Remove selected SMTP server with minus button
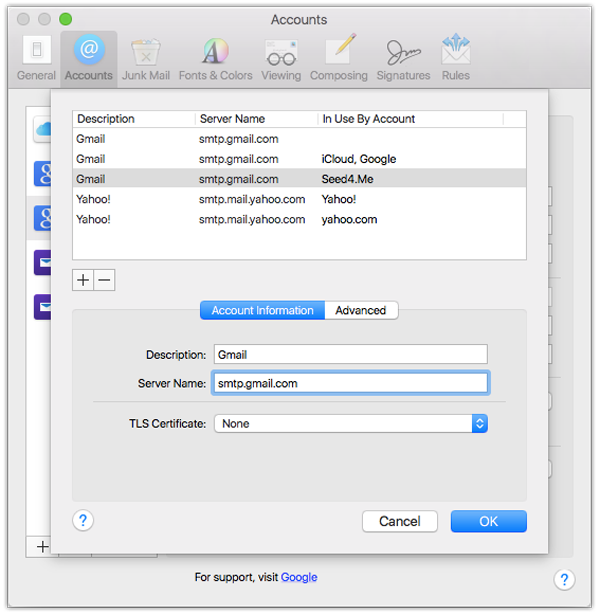600x615 pixels. [x=104, y=280]
